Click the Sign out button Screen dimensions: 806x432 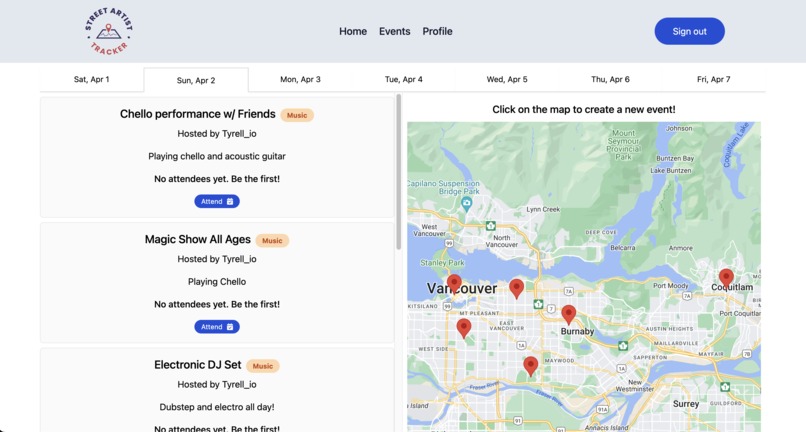tap(689, 31)
